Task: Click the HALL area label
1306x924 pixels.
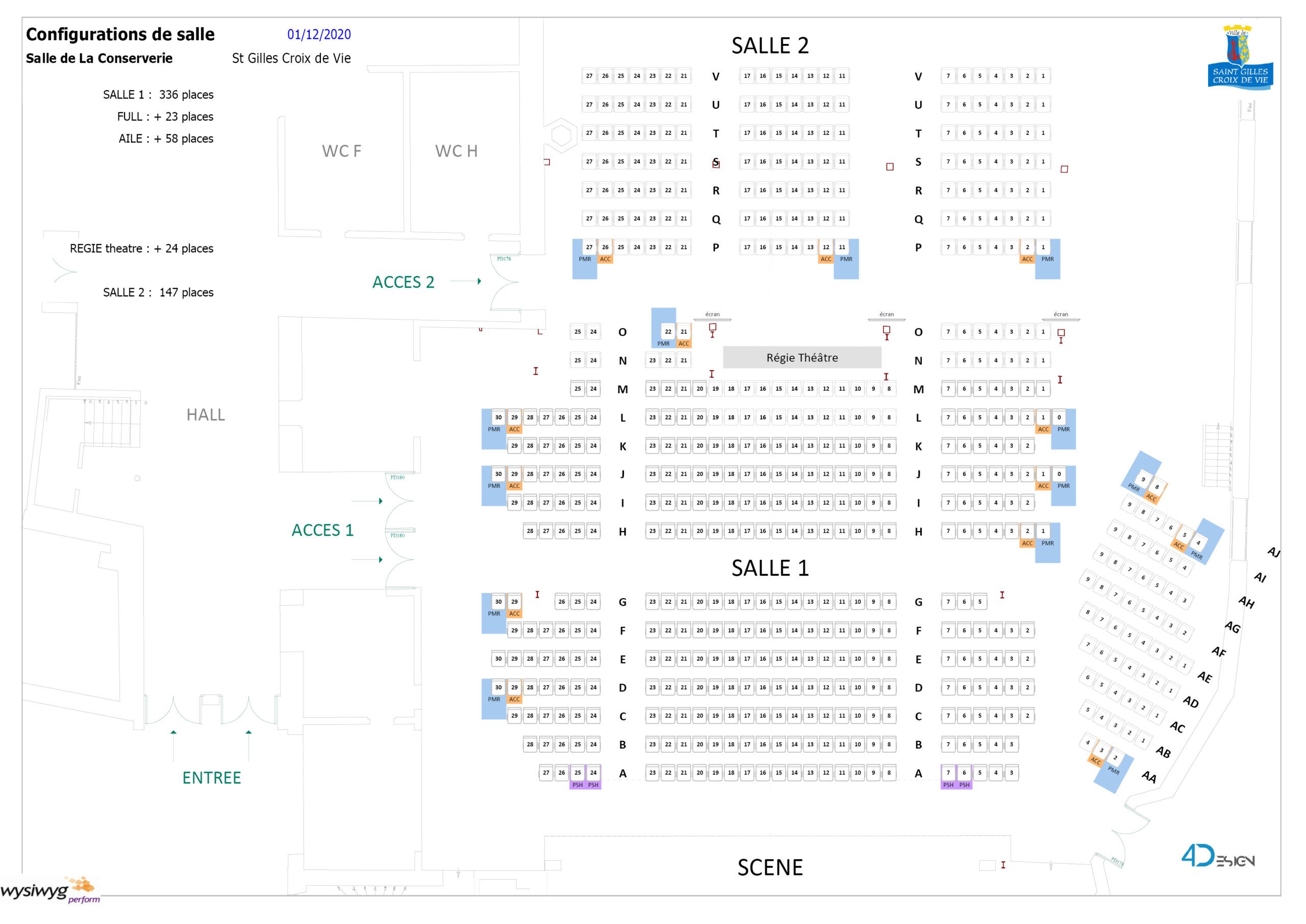Action: [206, 415]
